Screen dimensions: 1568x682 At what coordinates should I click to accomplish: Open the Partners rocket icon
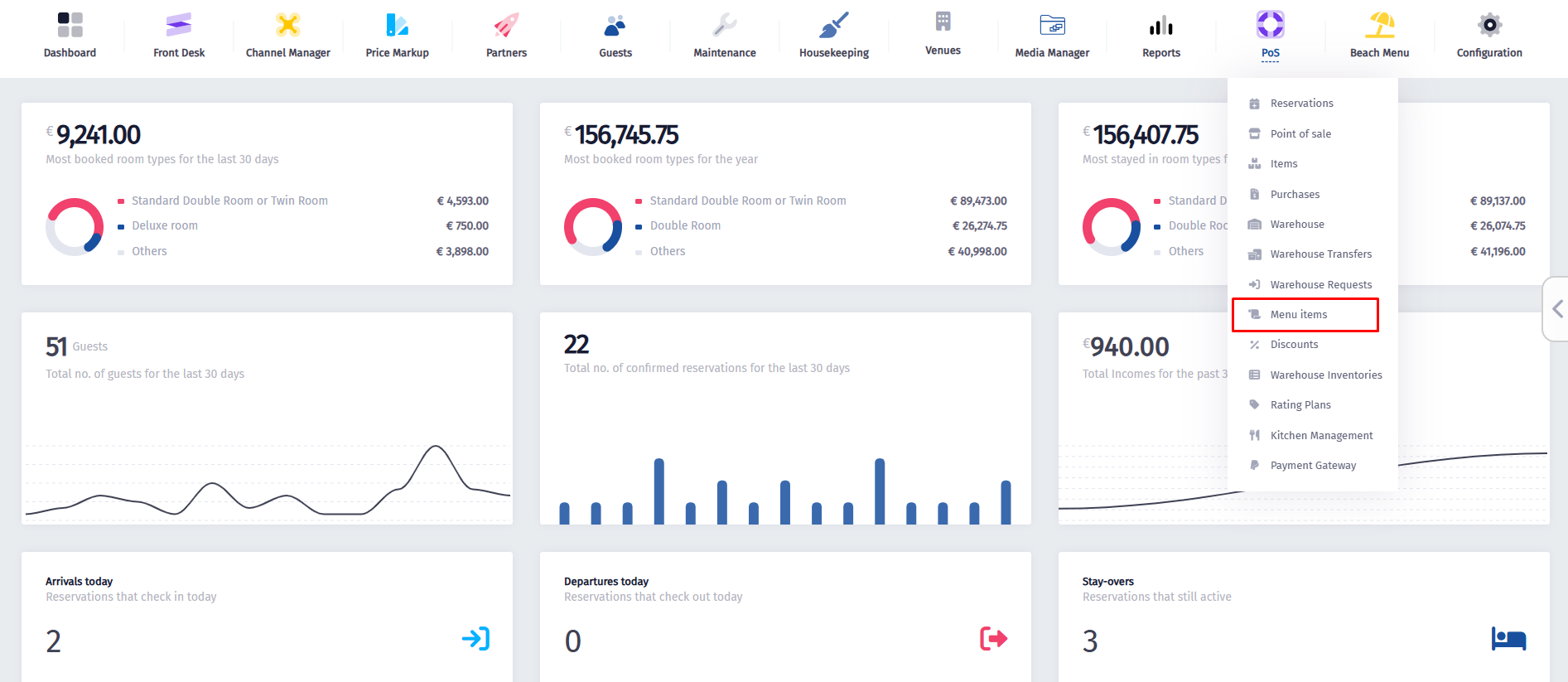[506, 26]
